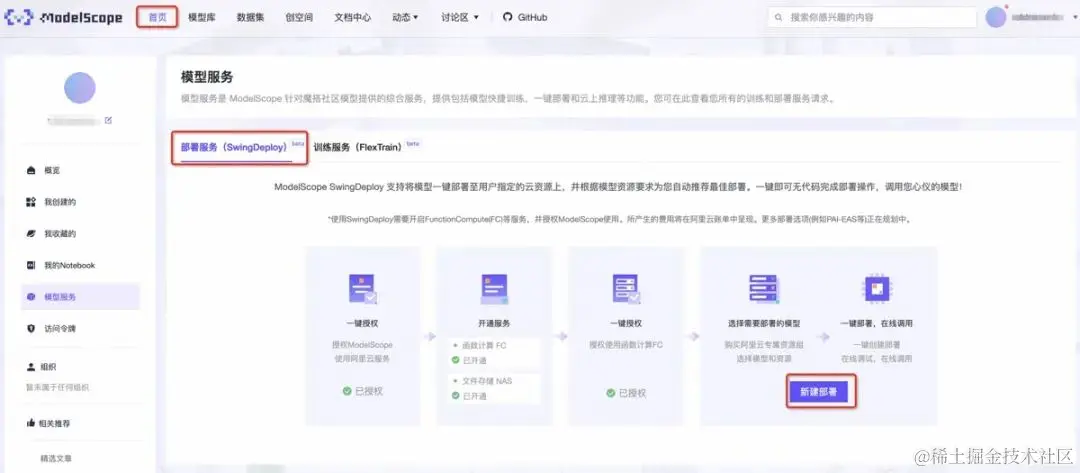The height and width of the screenshot is (473, 1080).
Task: Open 创空间 in top navigation
Action: [299, 17]
